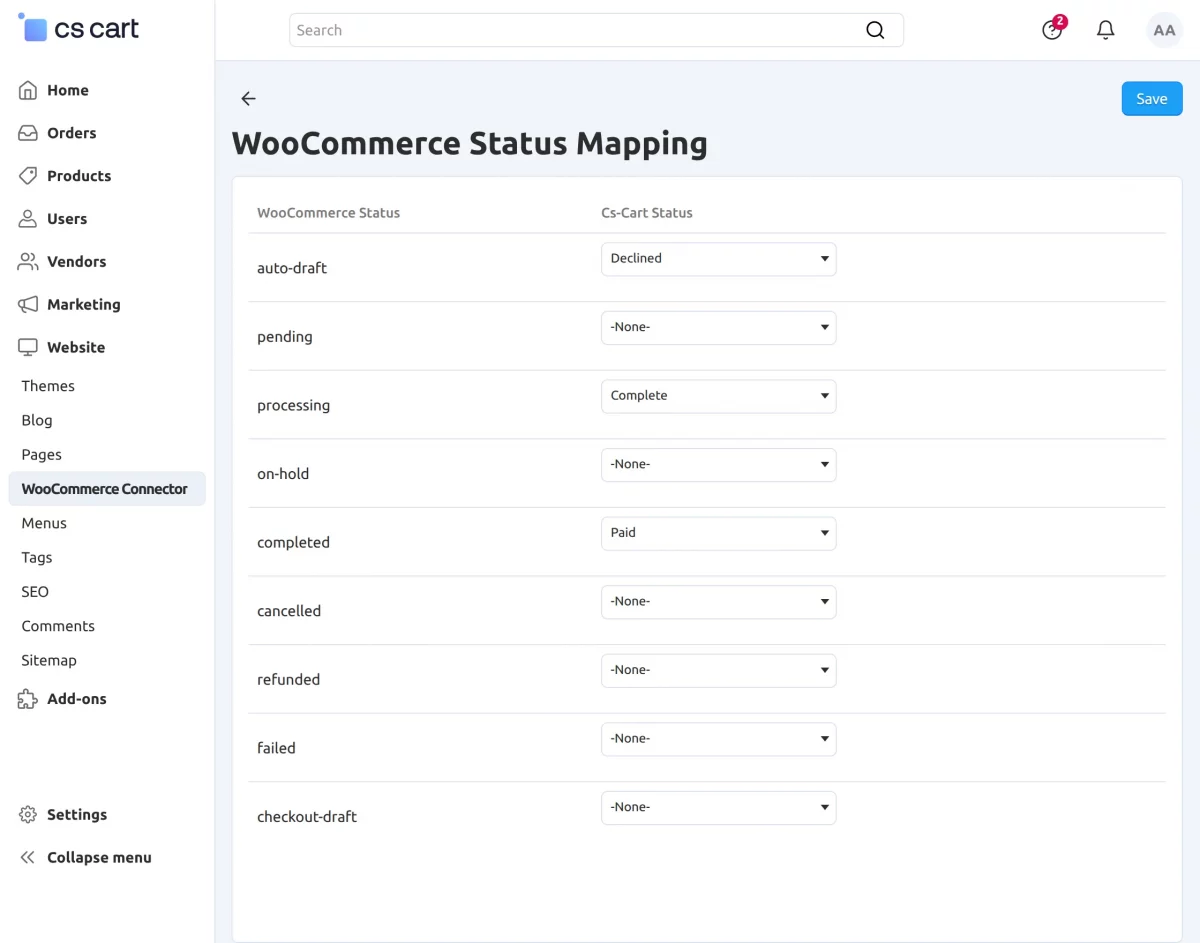Open the cancelled status dropdown
Screen dimensions: 1200x943
tap(718, 602)
